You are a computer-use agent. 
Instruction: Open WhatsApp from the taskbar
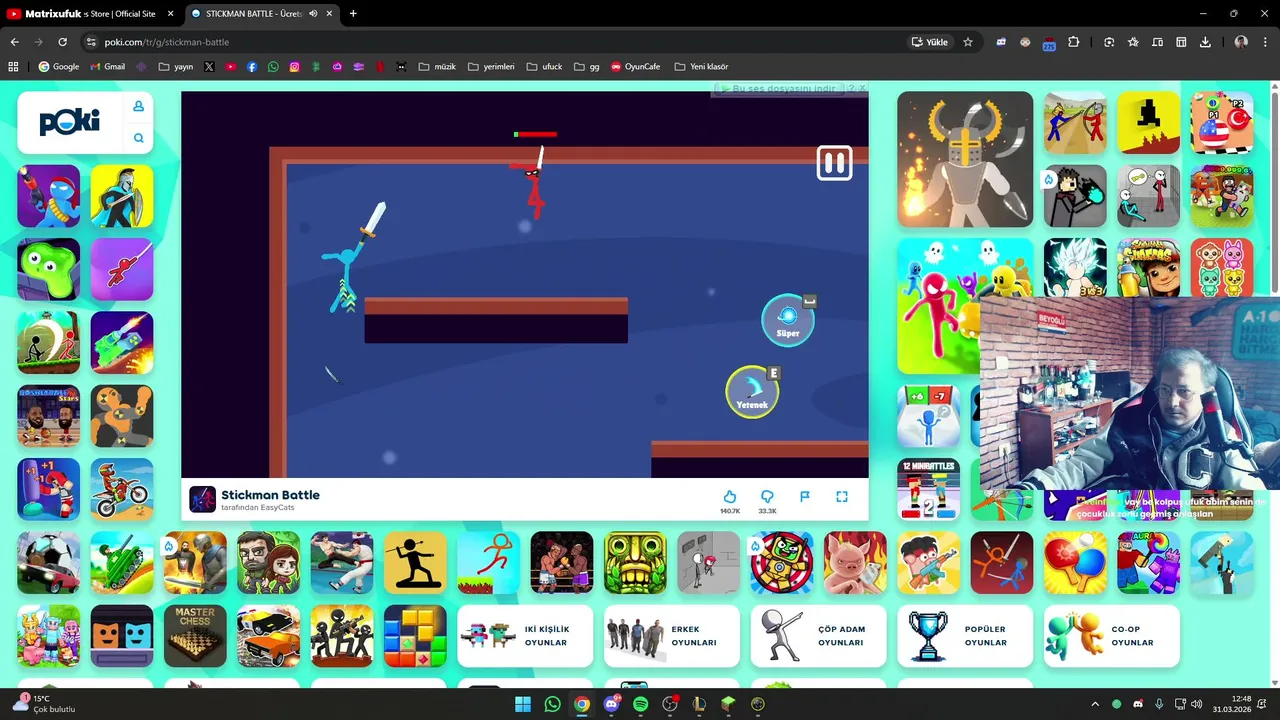(553, 704)
